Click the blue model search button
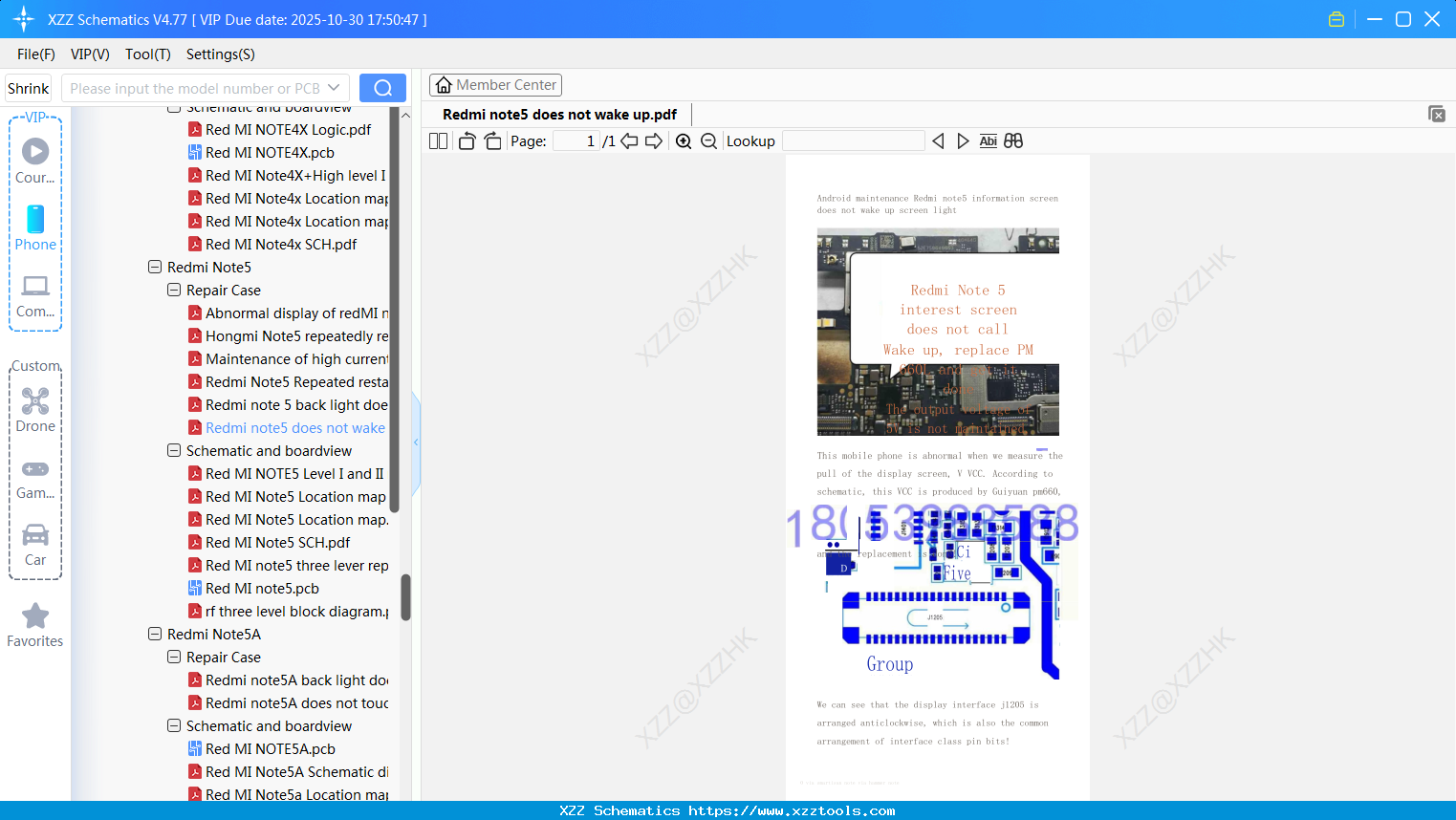1456x820 pixels. pyautogui.click(x=382, y=88)
